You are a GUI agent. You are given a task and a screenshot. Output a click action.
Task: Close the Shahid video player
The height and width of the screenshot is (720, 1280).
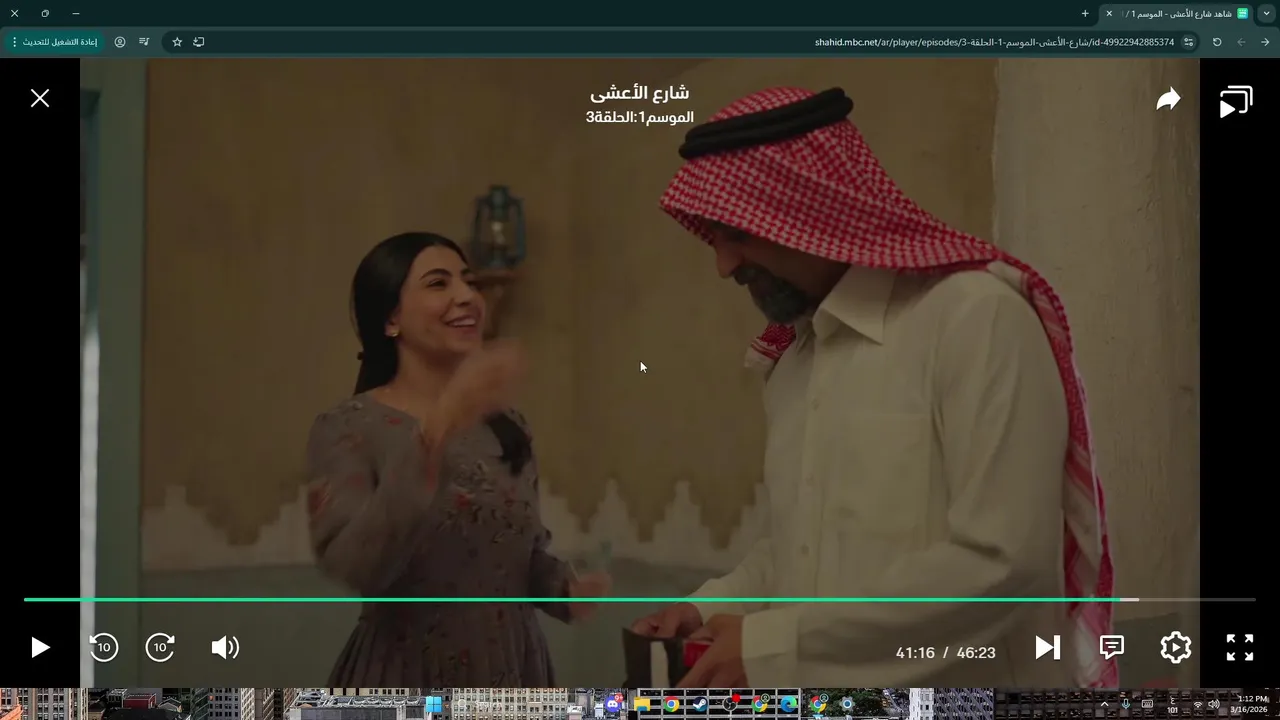coord(40,98)
